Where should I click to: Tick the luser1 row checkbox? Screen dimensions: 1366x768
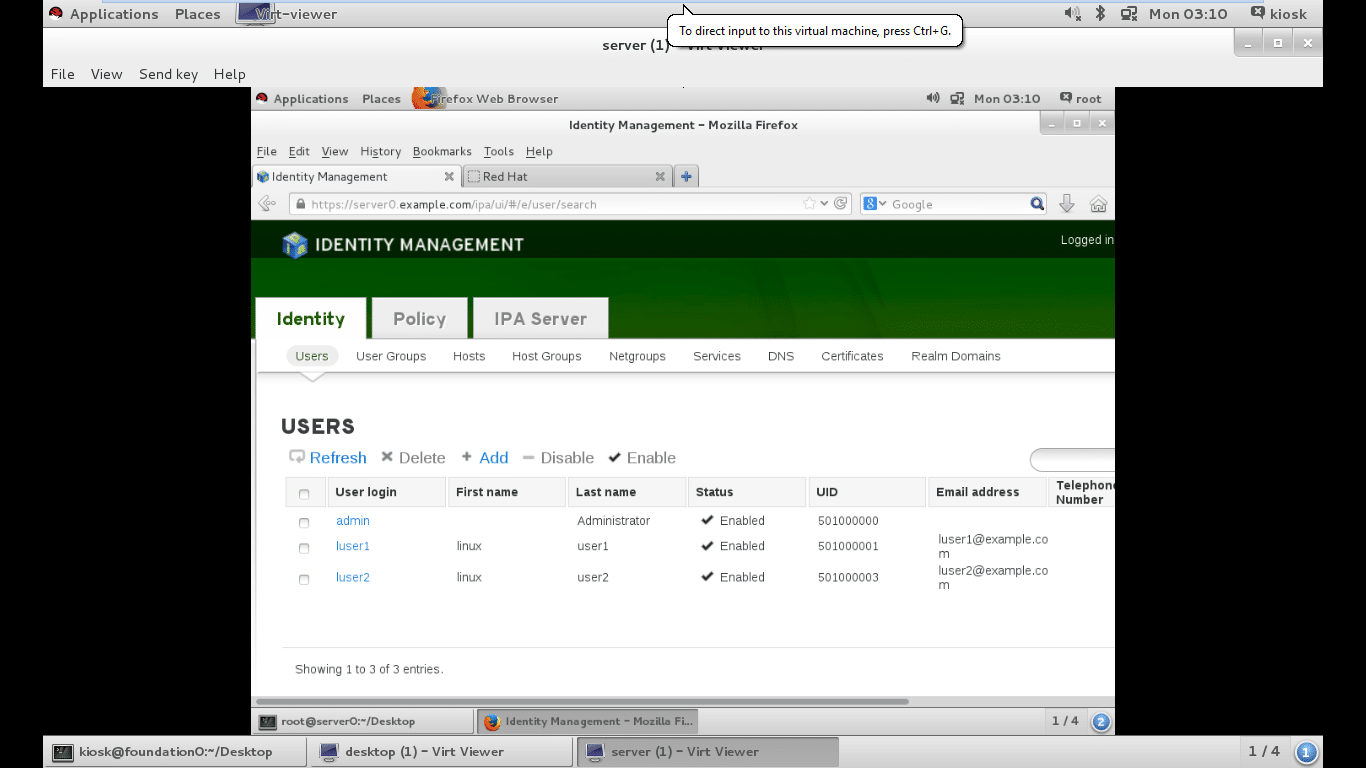(304, 548)
